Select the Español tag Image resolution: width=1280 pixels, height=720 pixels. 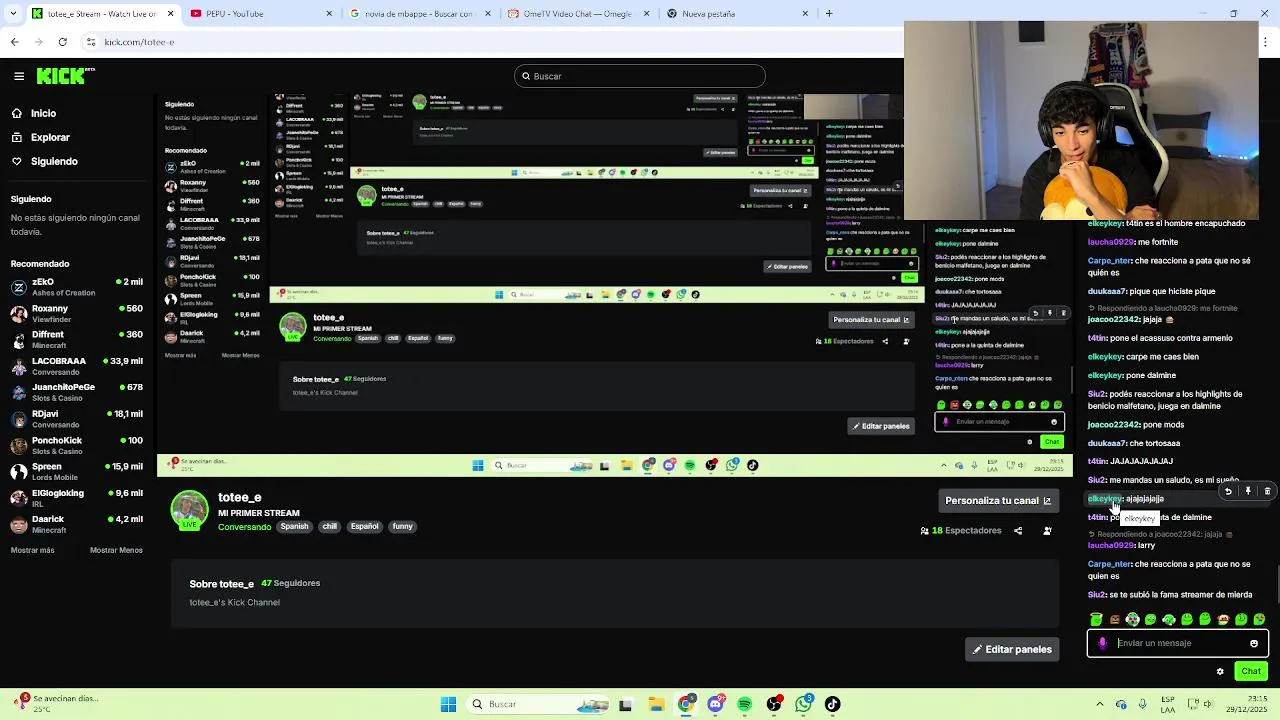click(x=364, y=526)
